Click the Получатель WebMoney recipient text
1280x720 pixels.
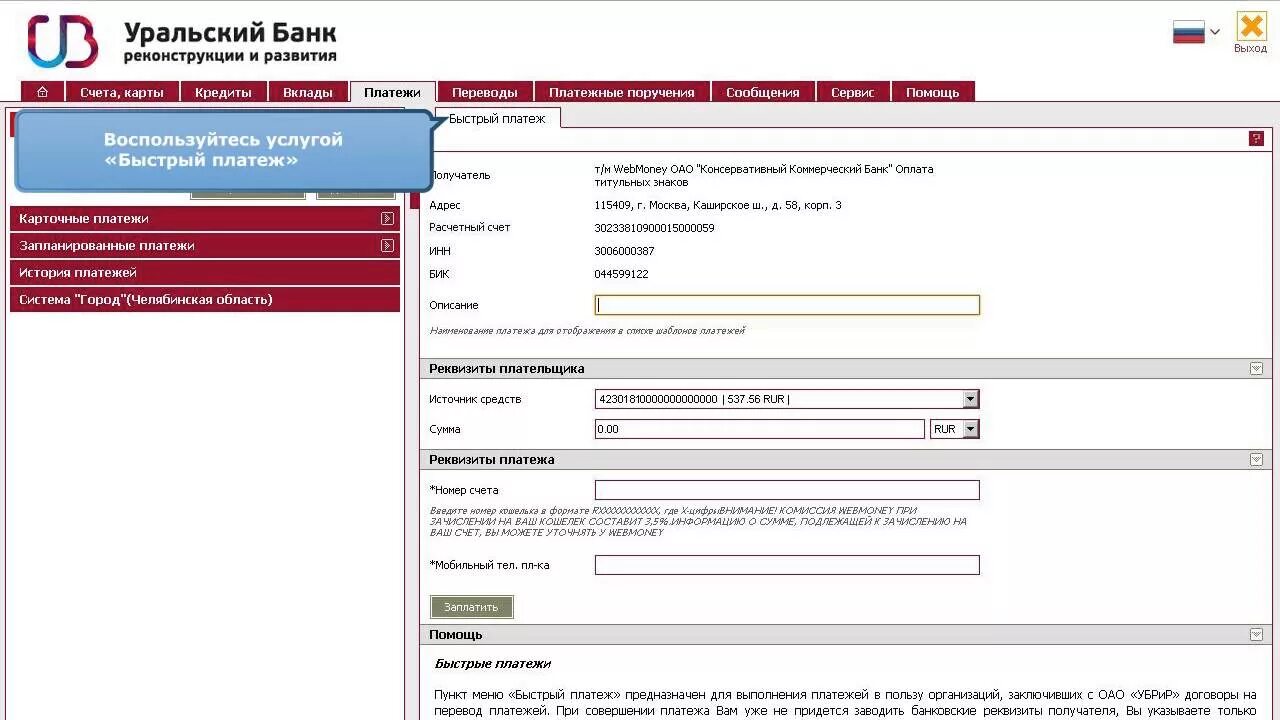(764, 176)
